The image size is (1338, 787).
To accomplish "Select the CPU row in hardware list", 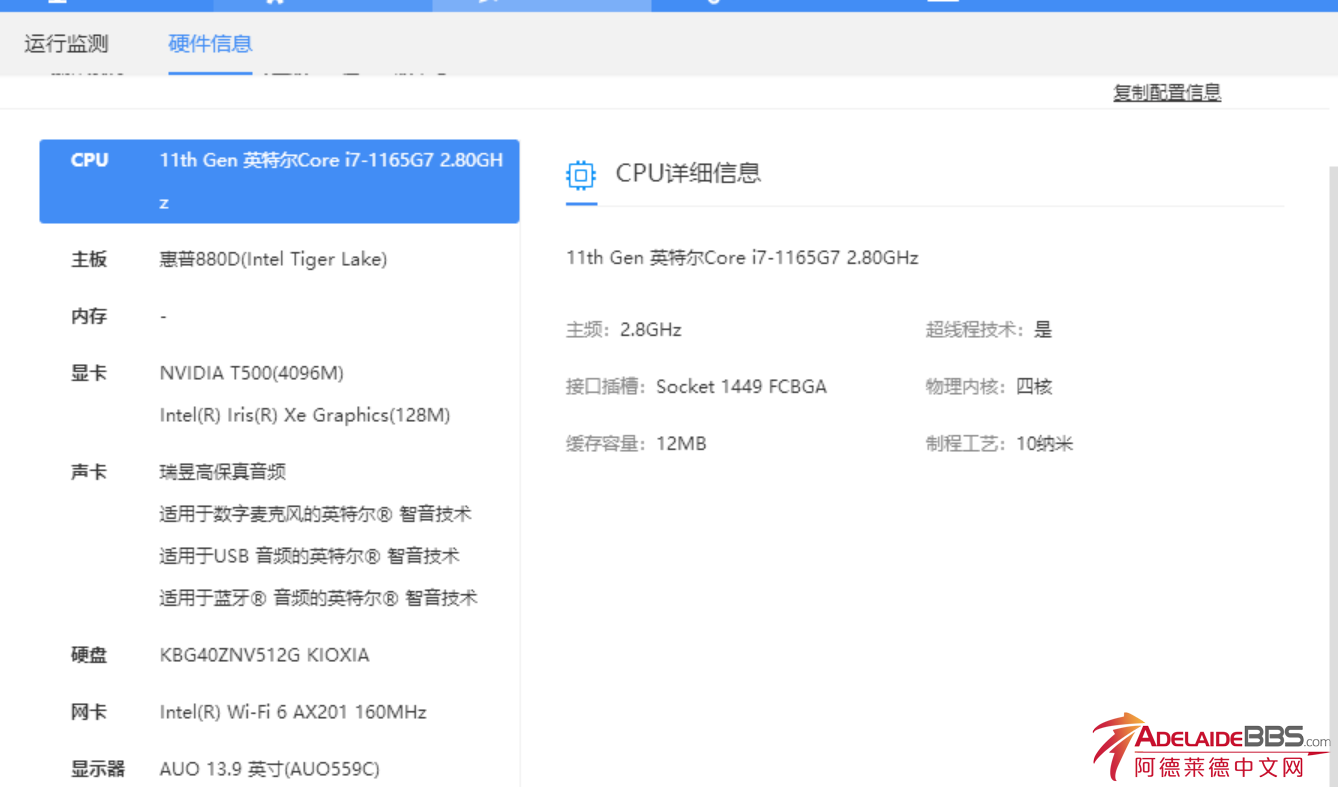I will click(279, 181).
